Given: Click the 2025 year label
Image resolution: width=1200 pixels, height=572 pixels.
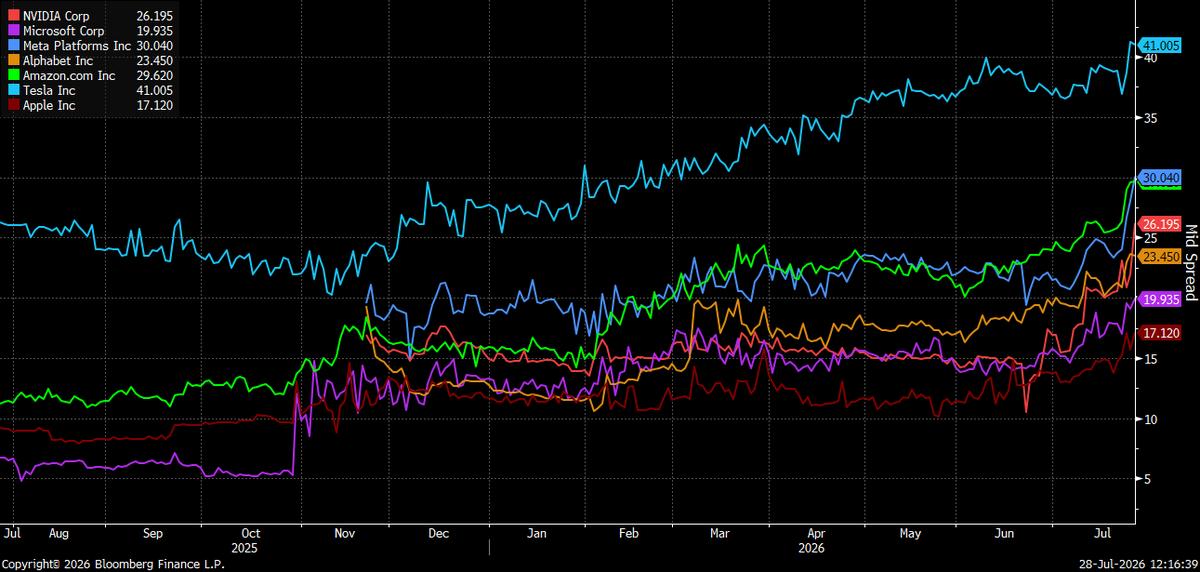Looking at the screenshot, I should point(245,548).
